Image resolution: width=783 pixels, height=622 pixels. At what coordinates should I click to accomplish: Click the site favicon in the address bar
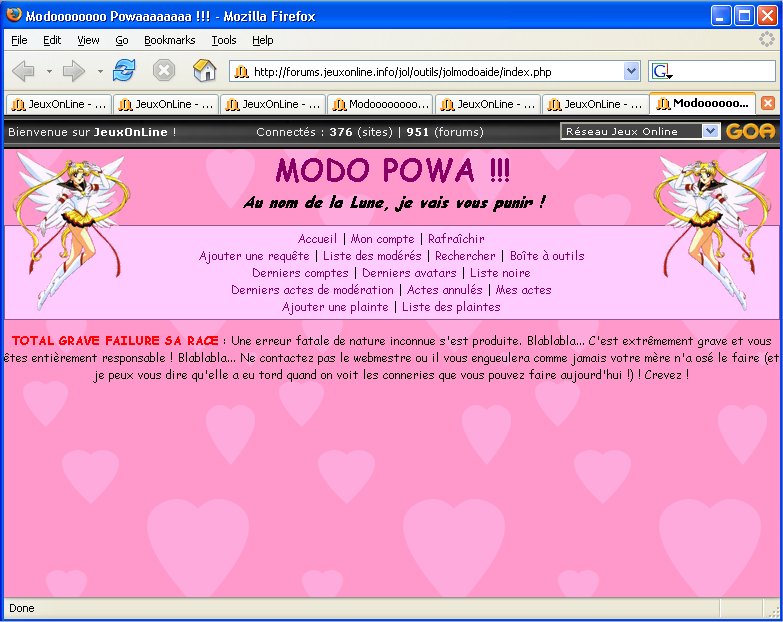pyautogui.click(x=242, y=72)
